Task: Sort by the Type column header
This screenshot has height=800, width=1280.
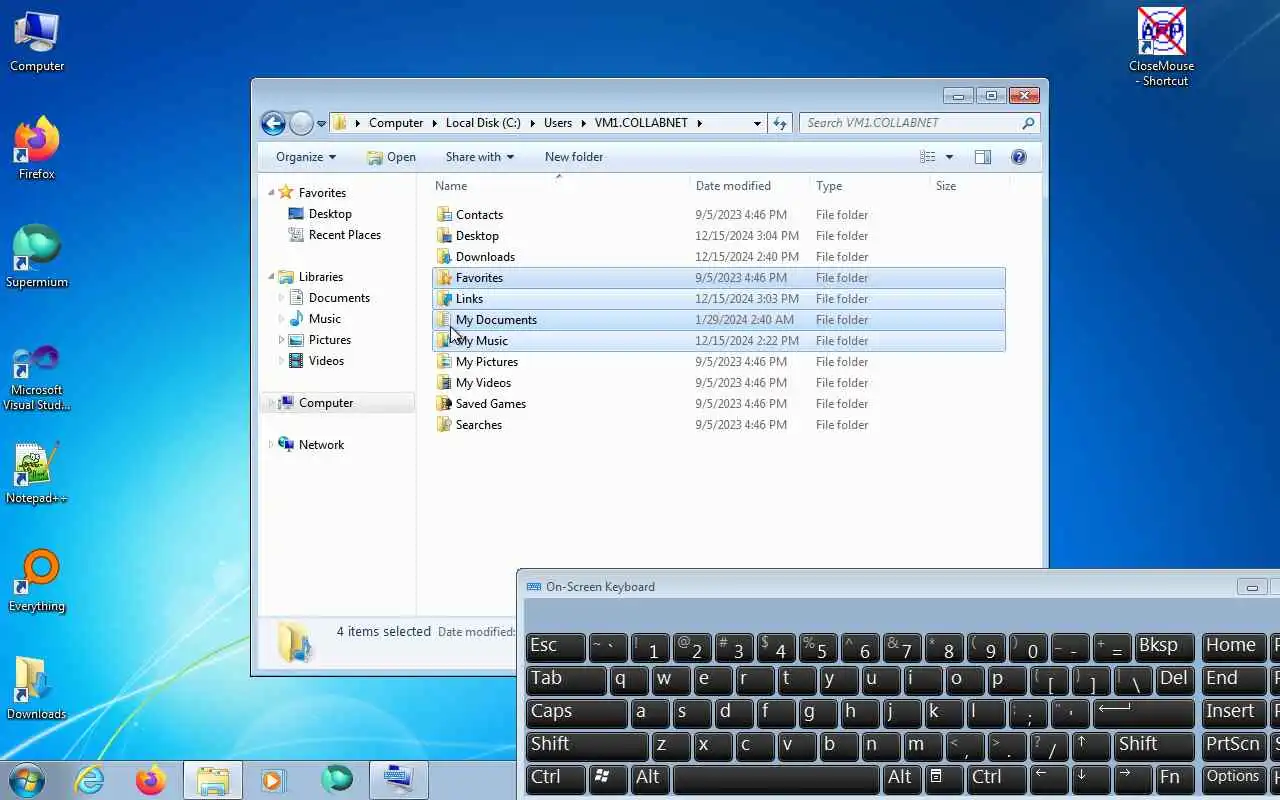Action: [868, 186]
